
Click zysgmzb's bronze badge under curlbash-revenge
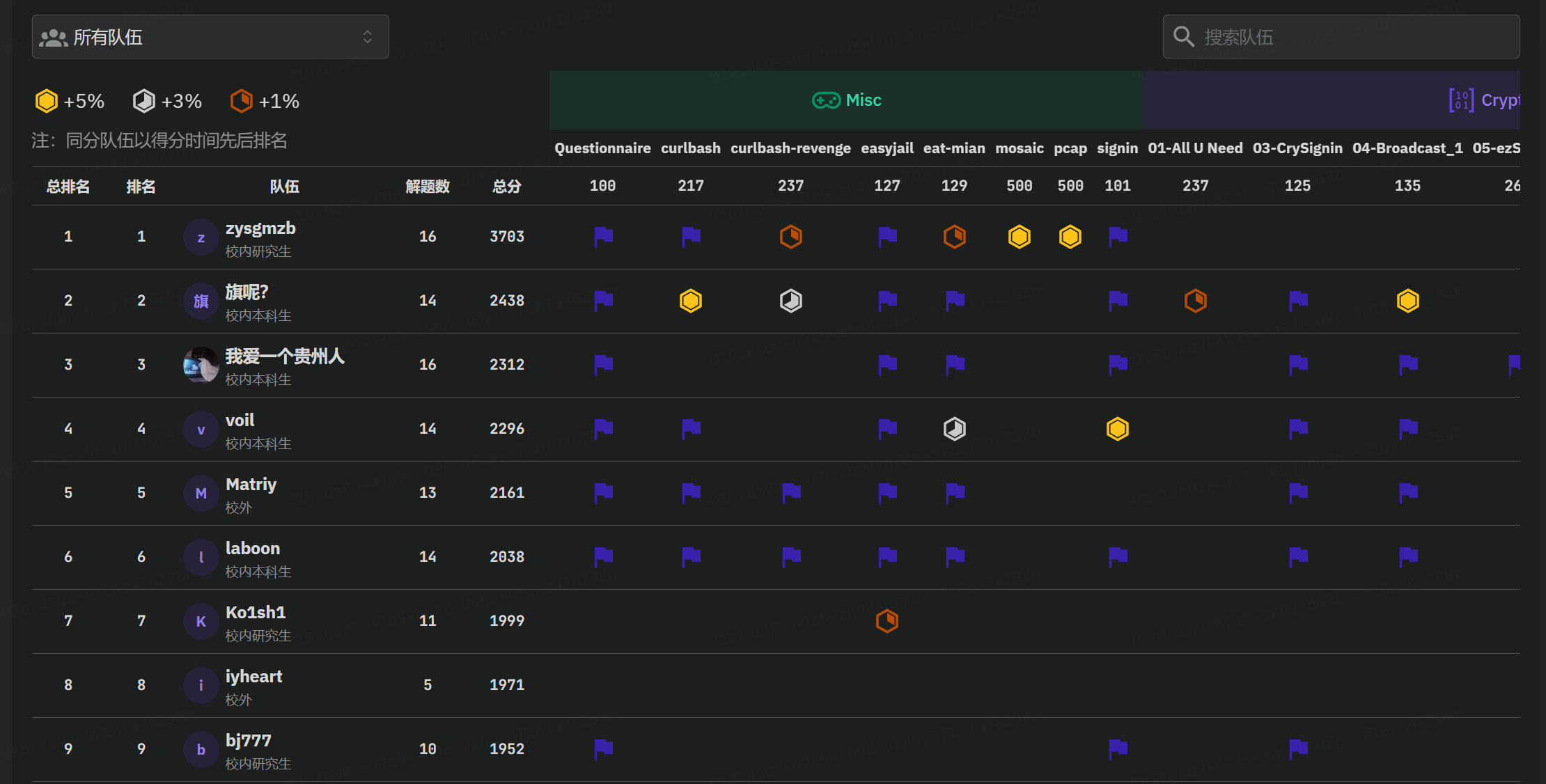(x=790, y=237)
